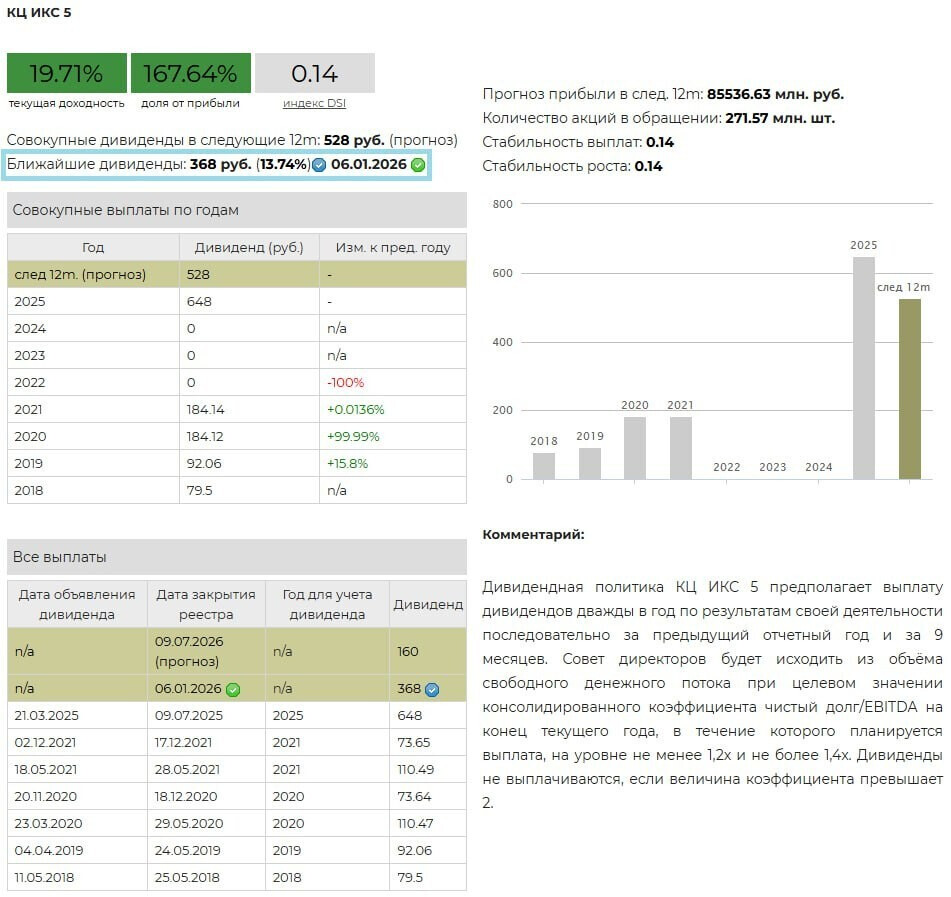Viewport: 951px width, 897px height.
Task: Click the Дивиденд (руб.) column header
Action: pyautogui.click(x=249, y=247)
